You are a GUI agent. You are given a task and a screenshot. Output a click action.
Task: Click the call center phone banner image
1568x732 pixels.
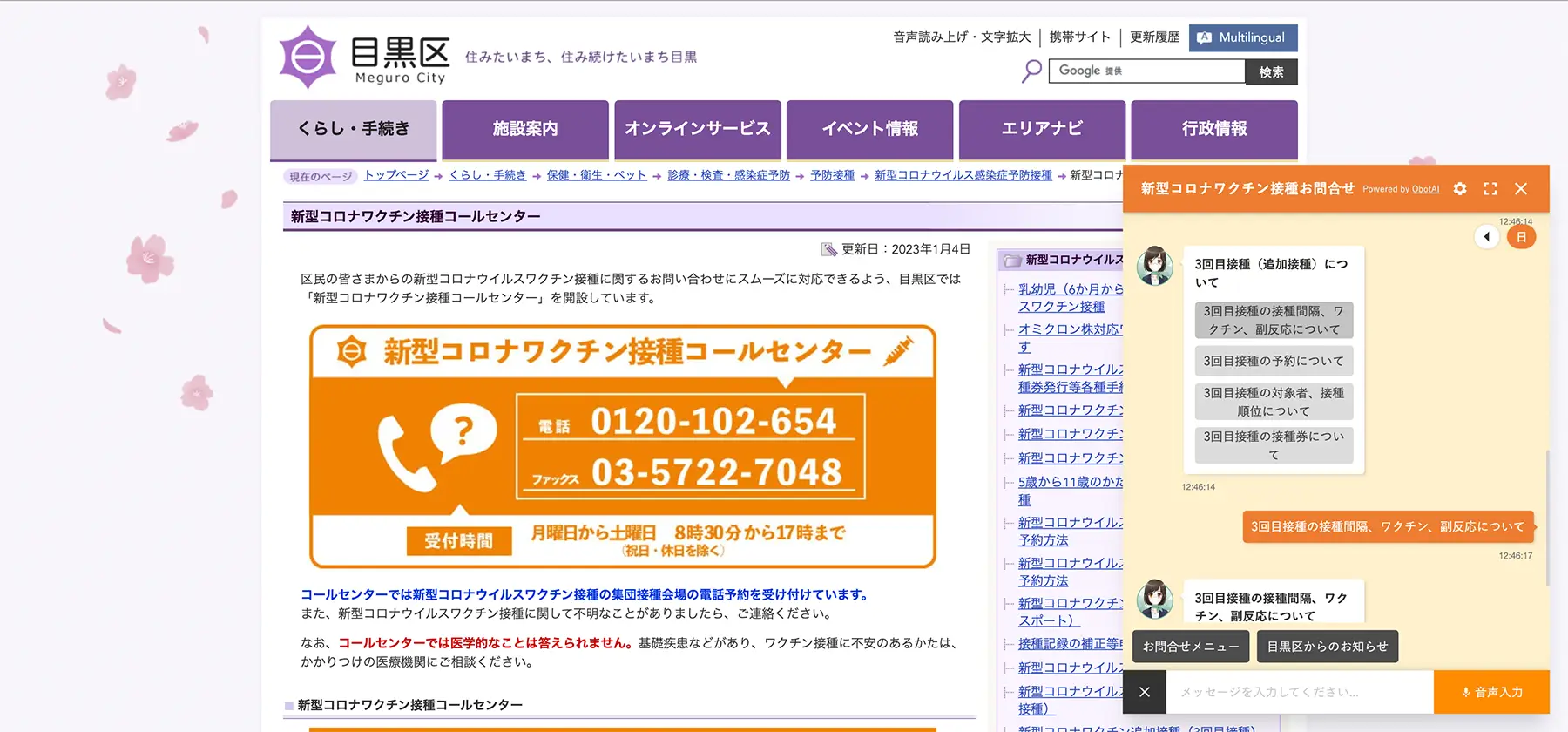[x=623, y=447]
